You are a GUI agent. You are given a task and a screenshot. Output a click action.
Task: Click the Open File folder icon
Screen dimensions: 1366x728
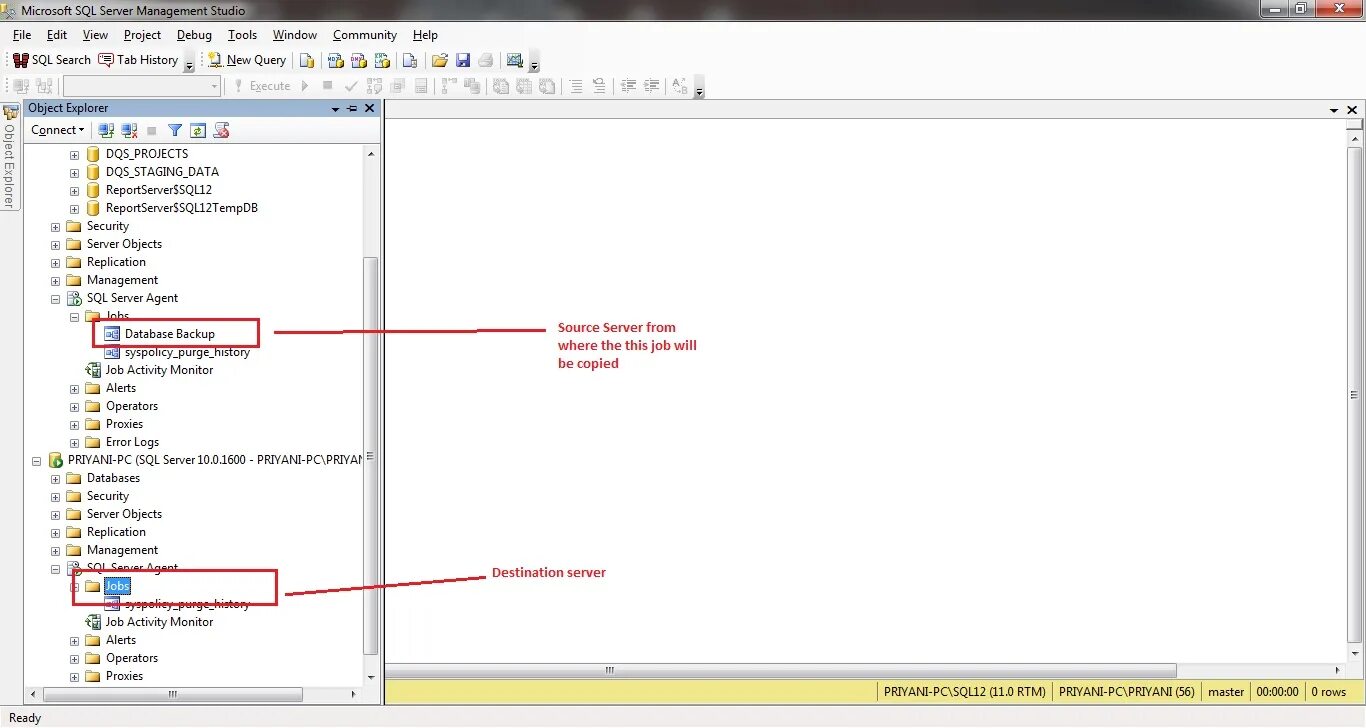point(440,60)
